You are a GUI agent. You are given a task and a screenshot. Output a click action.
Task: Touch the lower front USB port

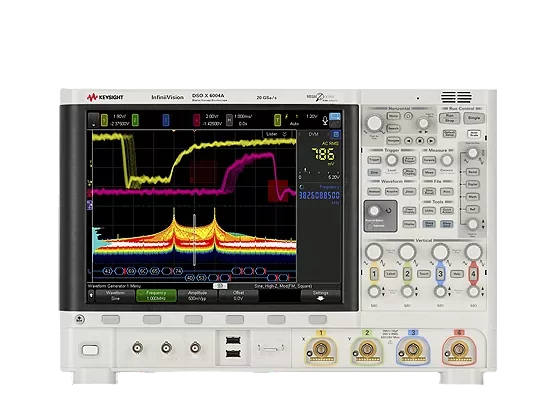(233, 353)
